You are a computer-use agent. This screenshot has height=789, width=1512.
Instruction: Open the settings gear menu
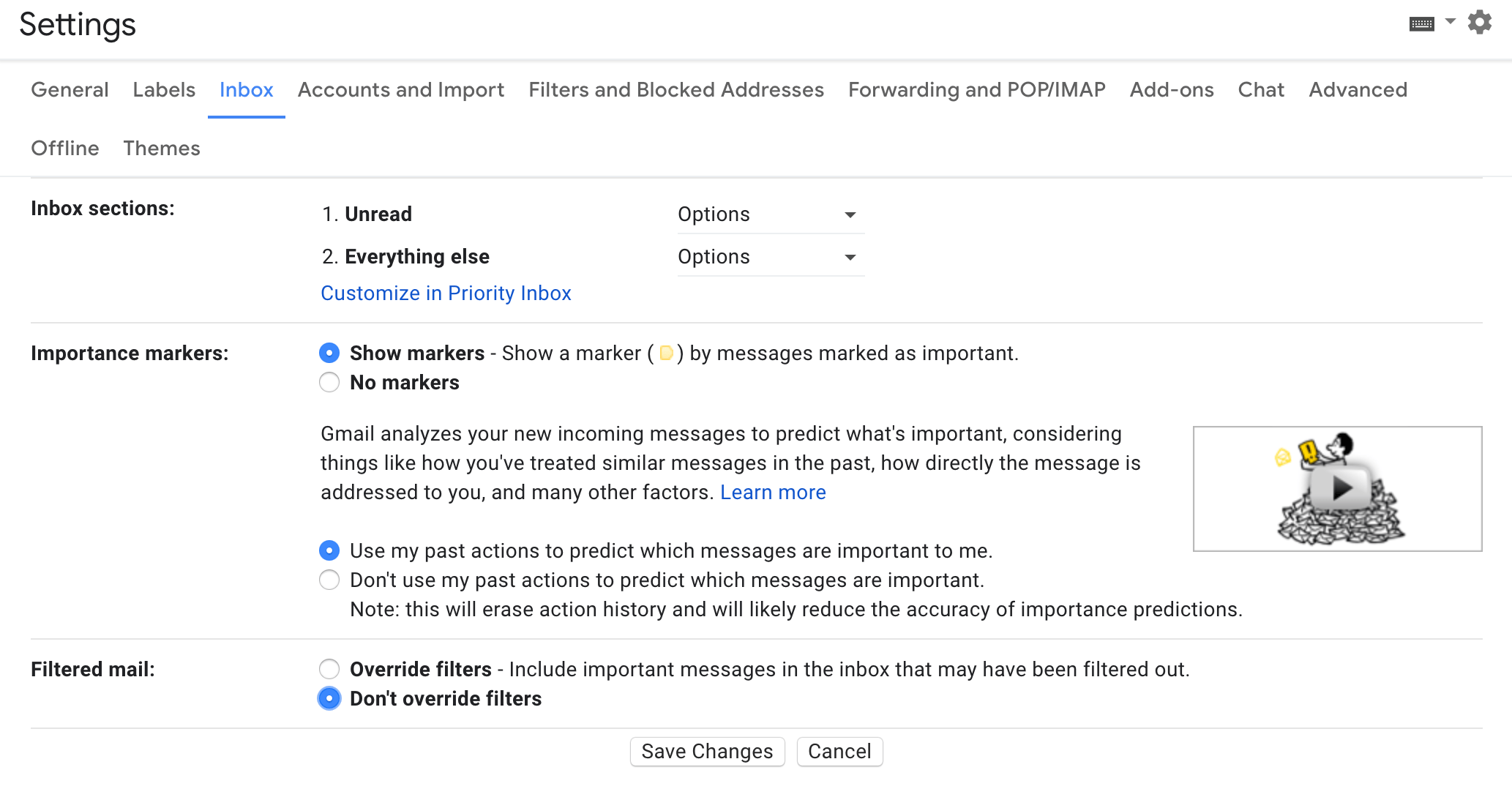click(1480, 23)
